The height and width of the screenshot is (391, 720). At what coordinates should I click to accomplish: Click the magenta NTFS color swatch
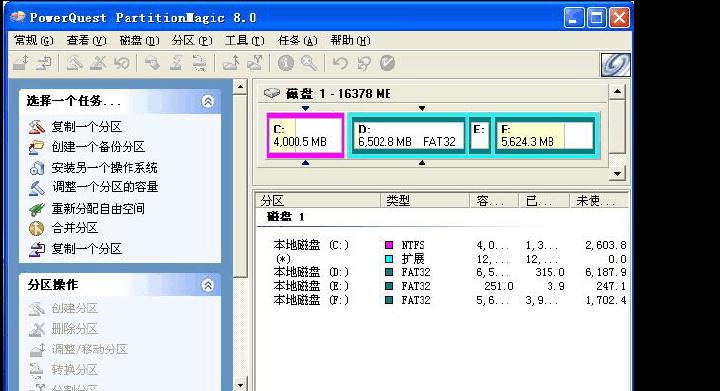tap(389, 245)
